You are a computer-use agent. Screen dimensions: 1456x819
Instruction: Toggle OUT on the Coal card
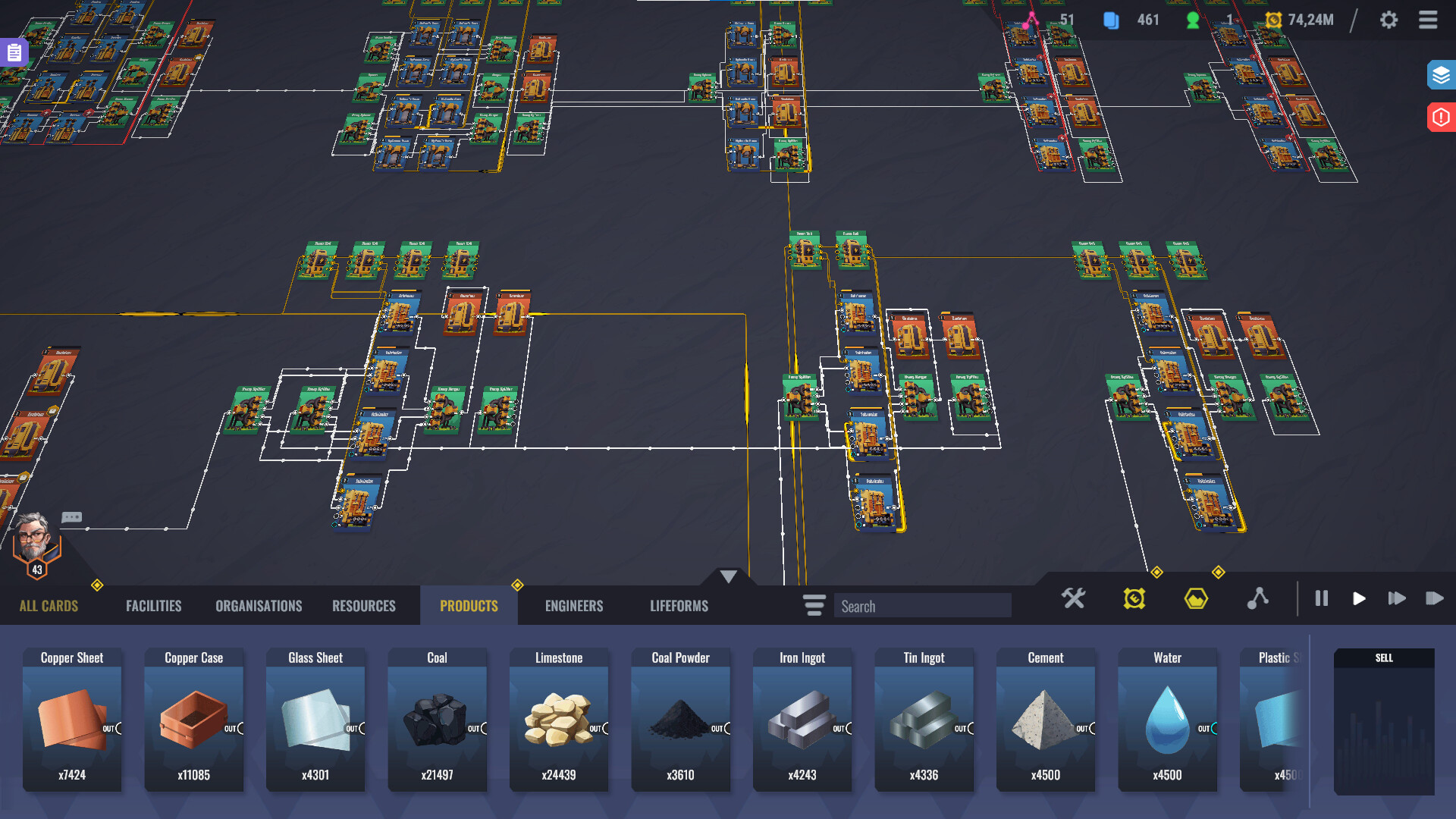pos(476,729)
